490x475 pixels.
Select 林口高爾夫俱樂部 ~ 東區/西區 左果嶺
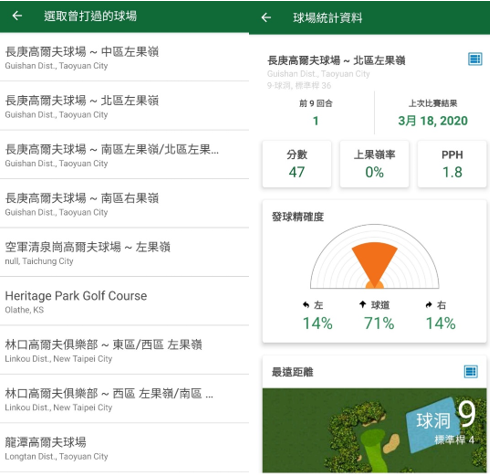124,350
